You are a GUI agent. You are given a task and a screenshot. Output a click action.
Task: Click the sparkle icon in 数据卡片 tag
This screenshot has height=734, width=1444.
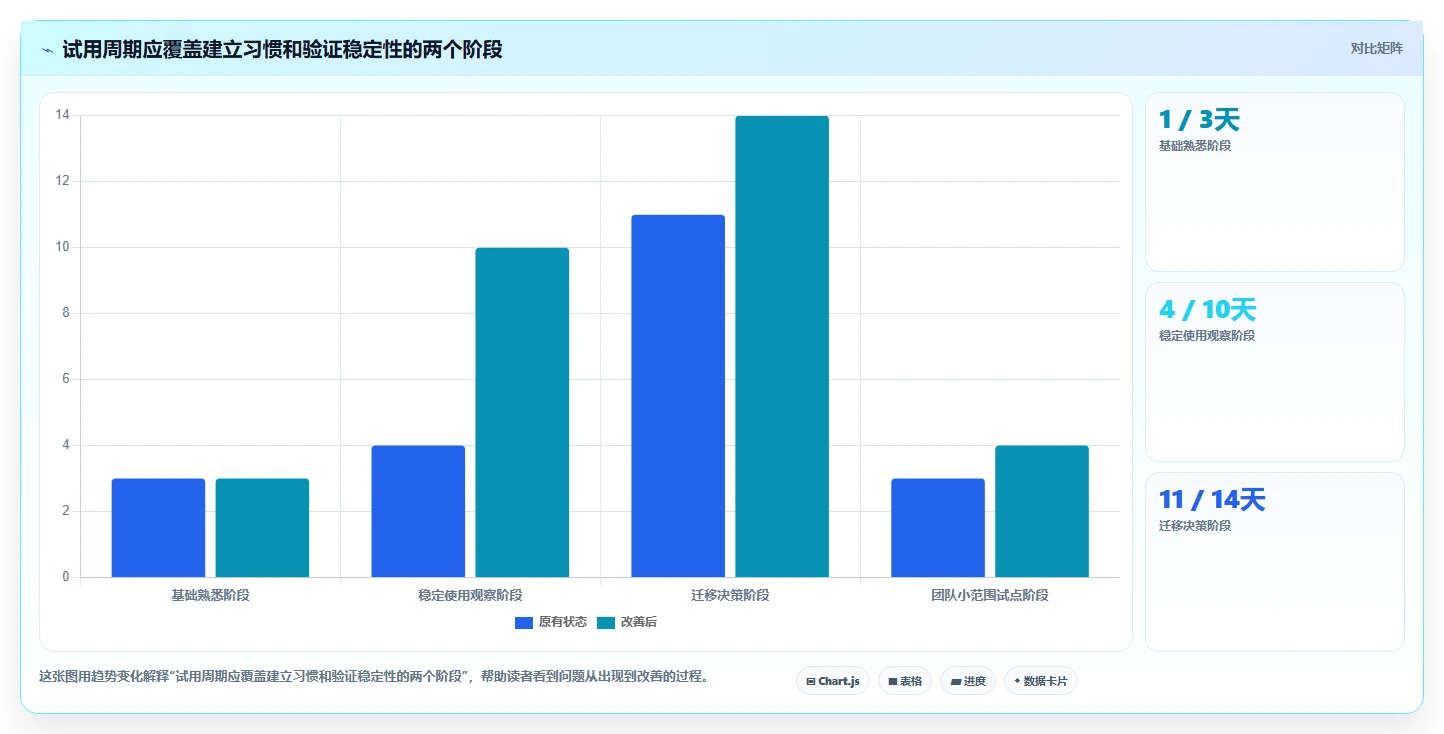[1017, 681]
